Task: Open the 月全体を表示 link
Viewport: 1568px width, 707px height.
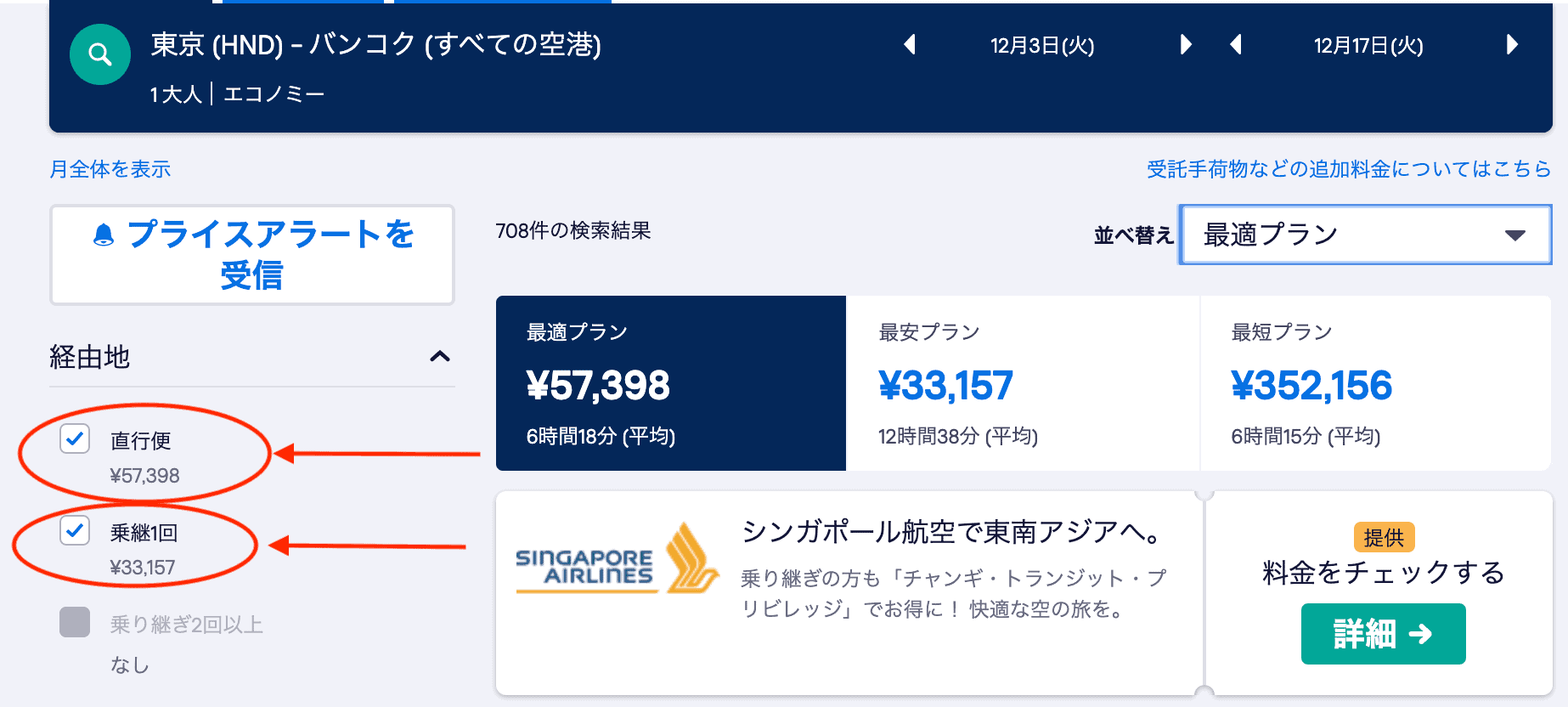Action: pyautogui.click(x=110, y=169)
